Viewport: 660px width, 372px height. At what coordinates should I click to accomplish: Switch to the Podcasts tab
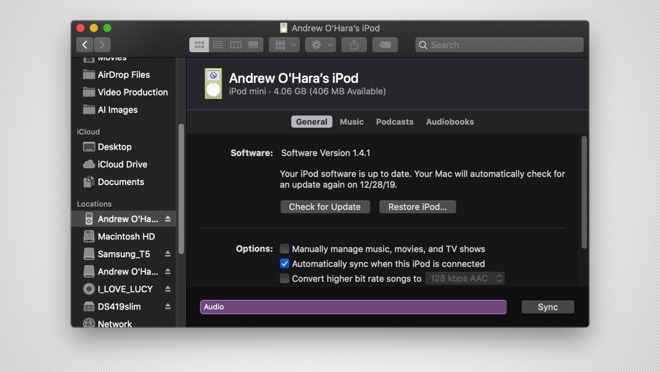point(394,122)
